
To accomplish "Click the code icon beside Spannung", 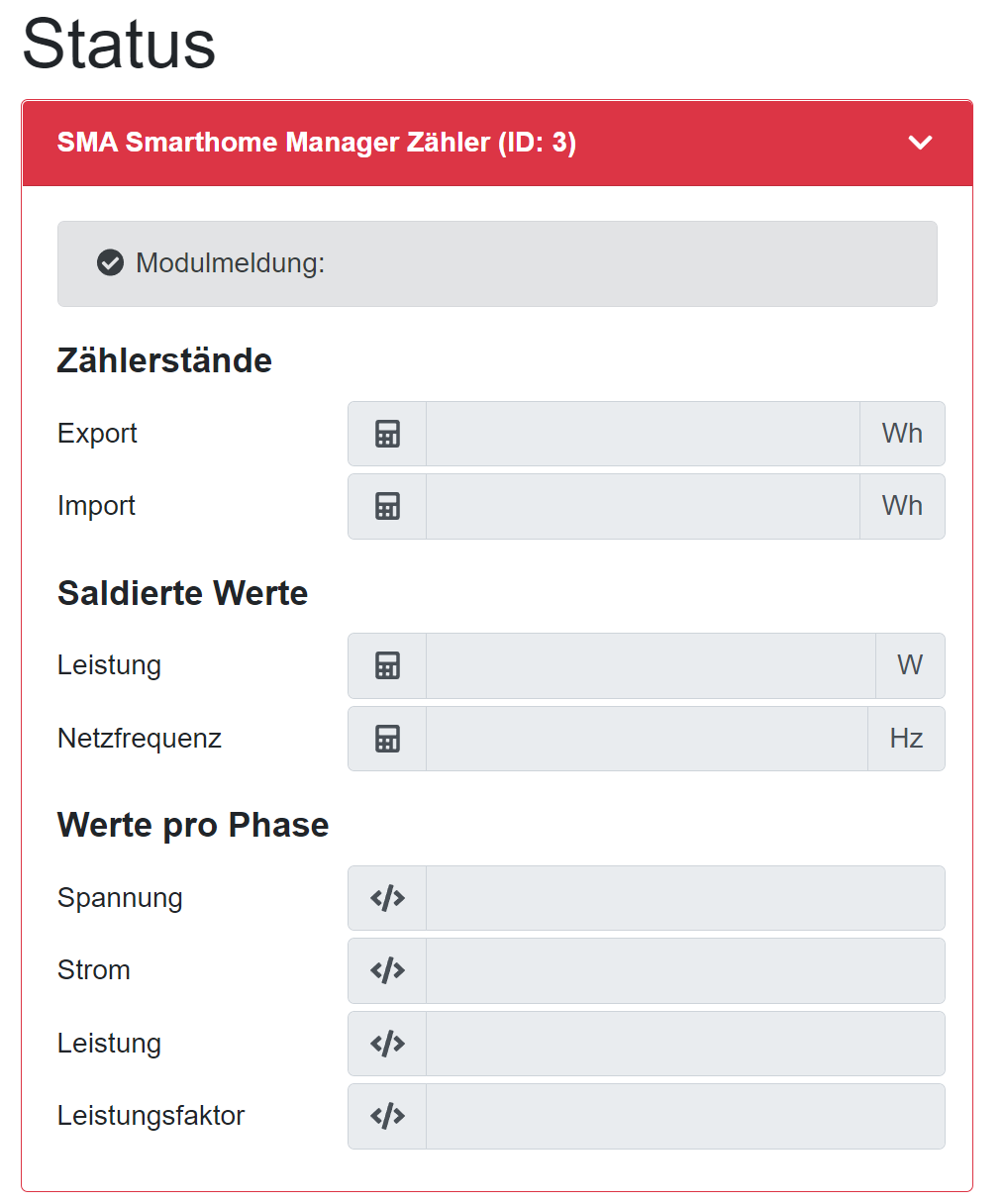I will pos(387,898).
